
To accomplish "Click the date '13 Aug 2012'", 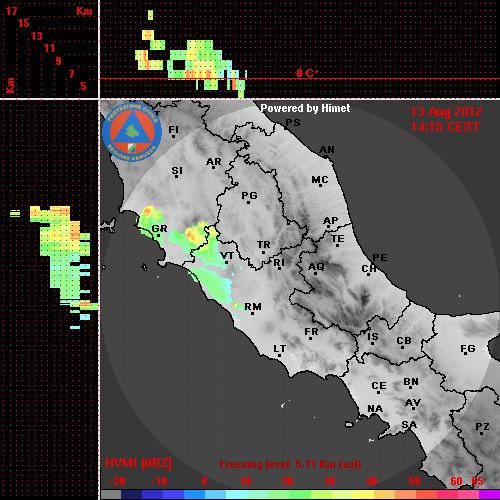I will 446,112.
